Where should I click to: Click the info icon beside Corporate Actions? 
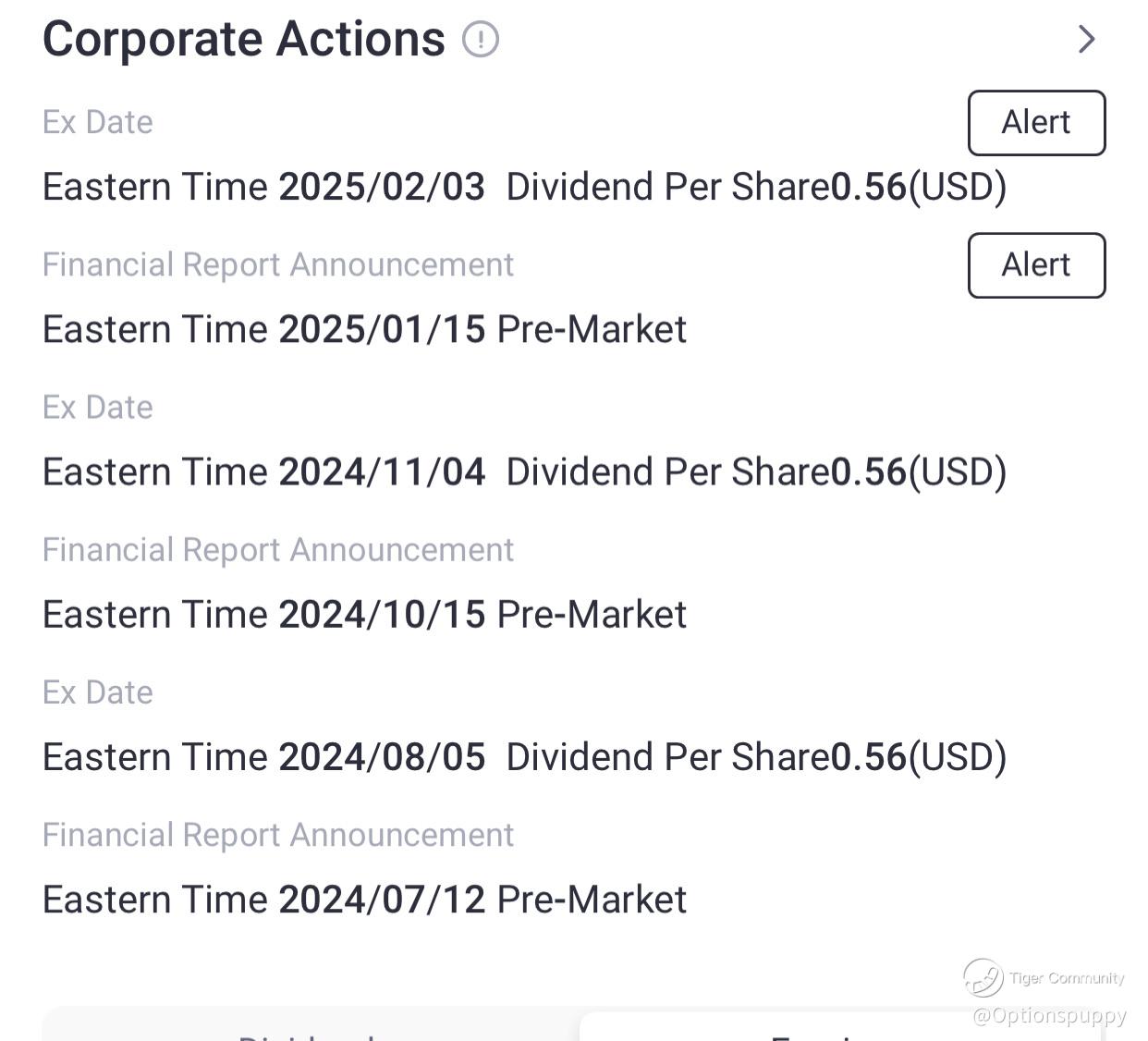click(x=481, y=40)
